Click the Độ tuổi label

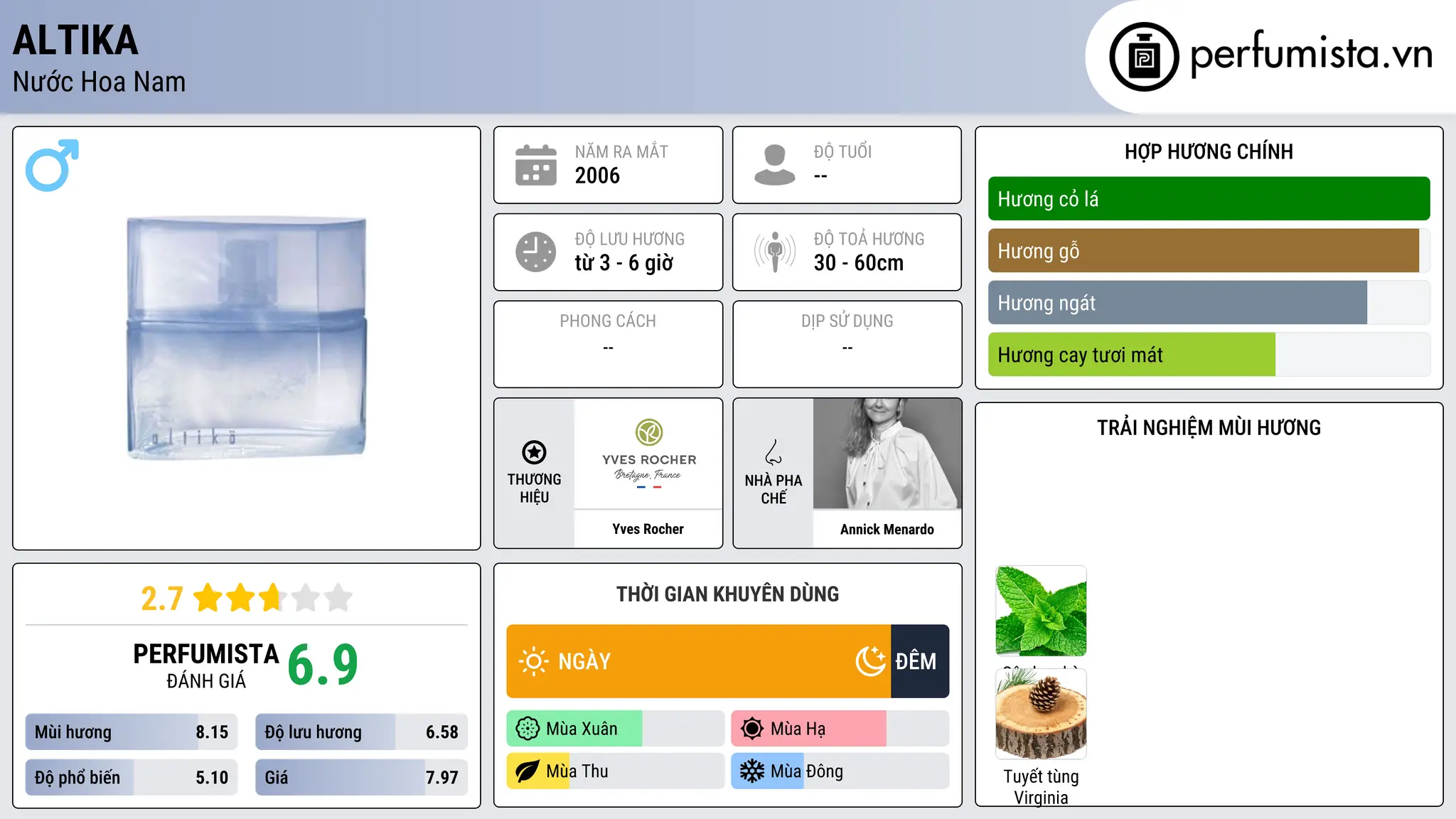click(842, 151)
